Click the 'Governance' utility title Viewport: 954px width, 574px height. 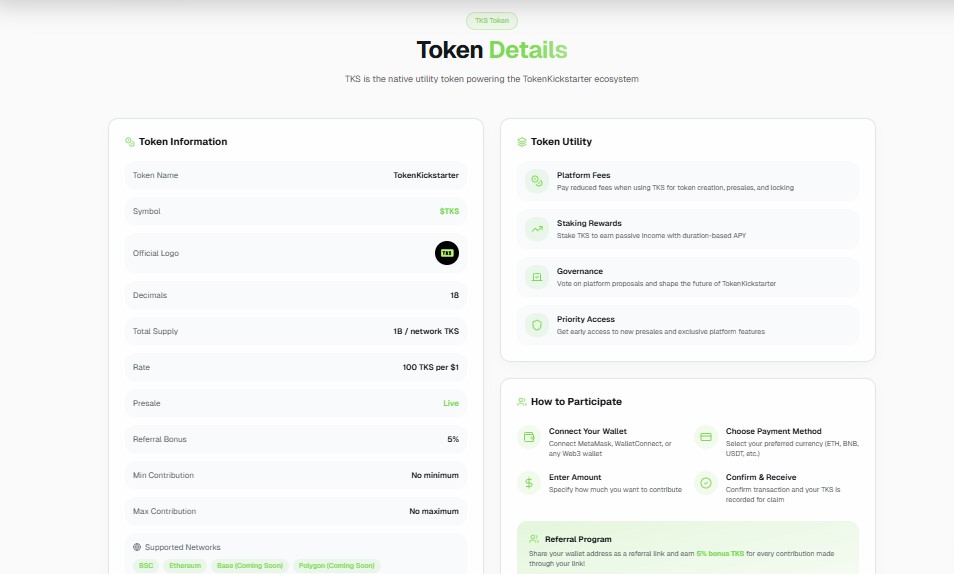tap(580, 271)
